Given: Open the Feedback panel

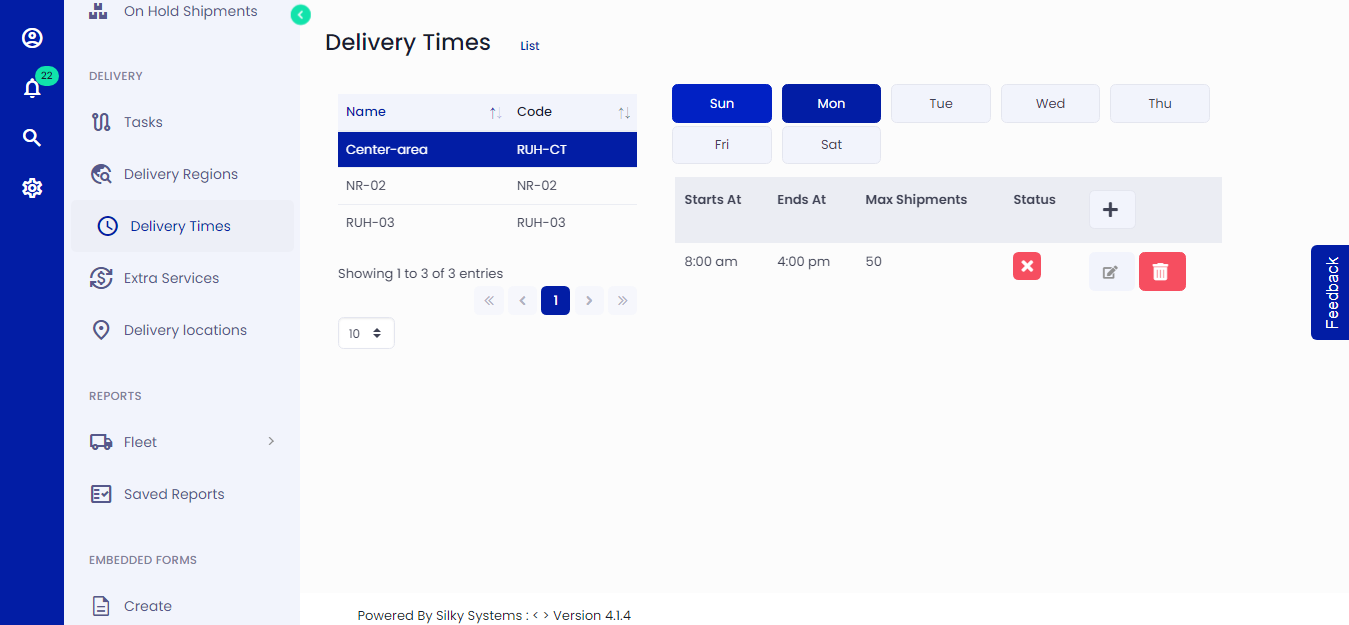Looking at the screenshot, I should pos(1329,292).
